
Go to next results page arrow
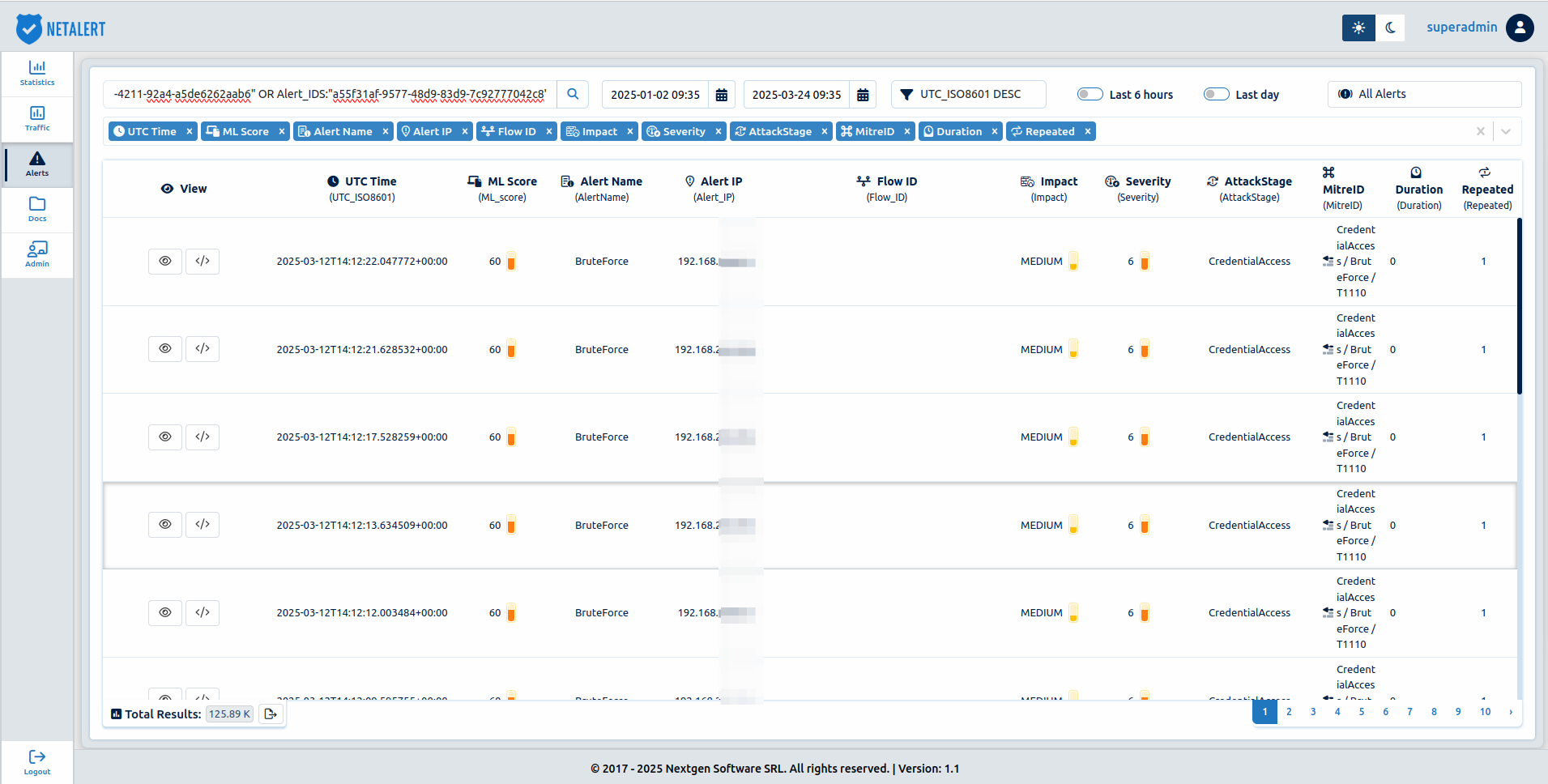point(1511,712)
